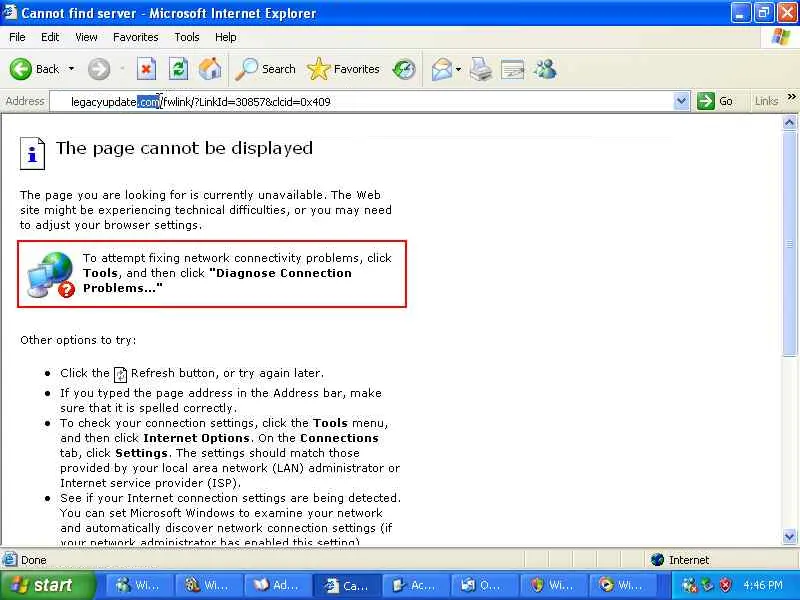Open the Back button history dropdown arrow
The height and width of the screenshot is (600, 800).
(71, 69)
